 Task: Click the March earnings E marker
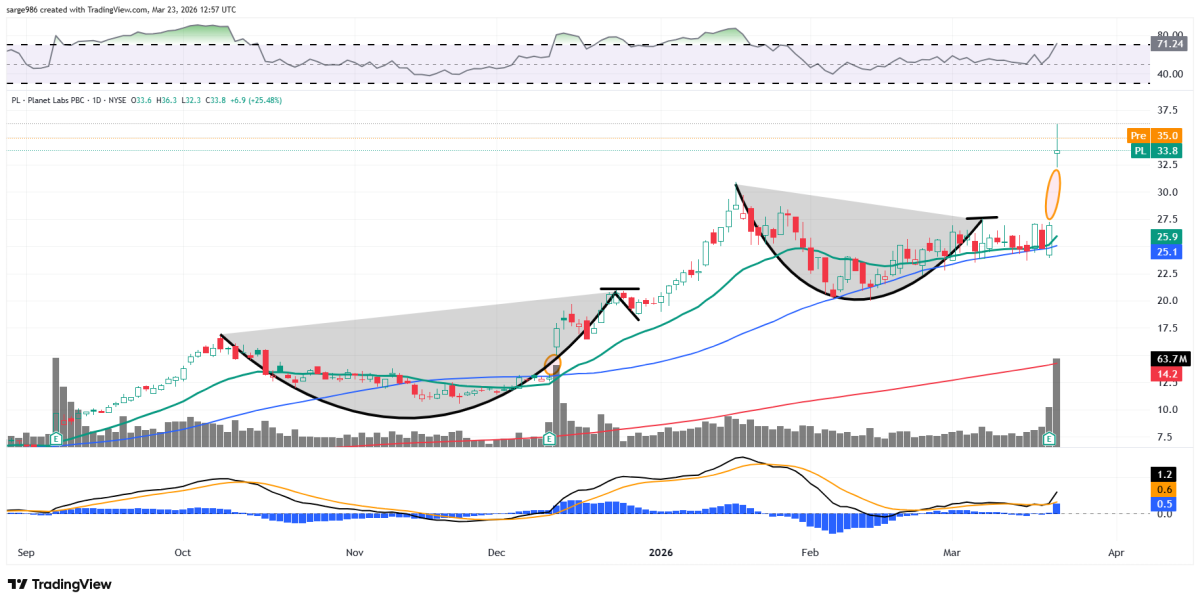1048,438
